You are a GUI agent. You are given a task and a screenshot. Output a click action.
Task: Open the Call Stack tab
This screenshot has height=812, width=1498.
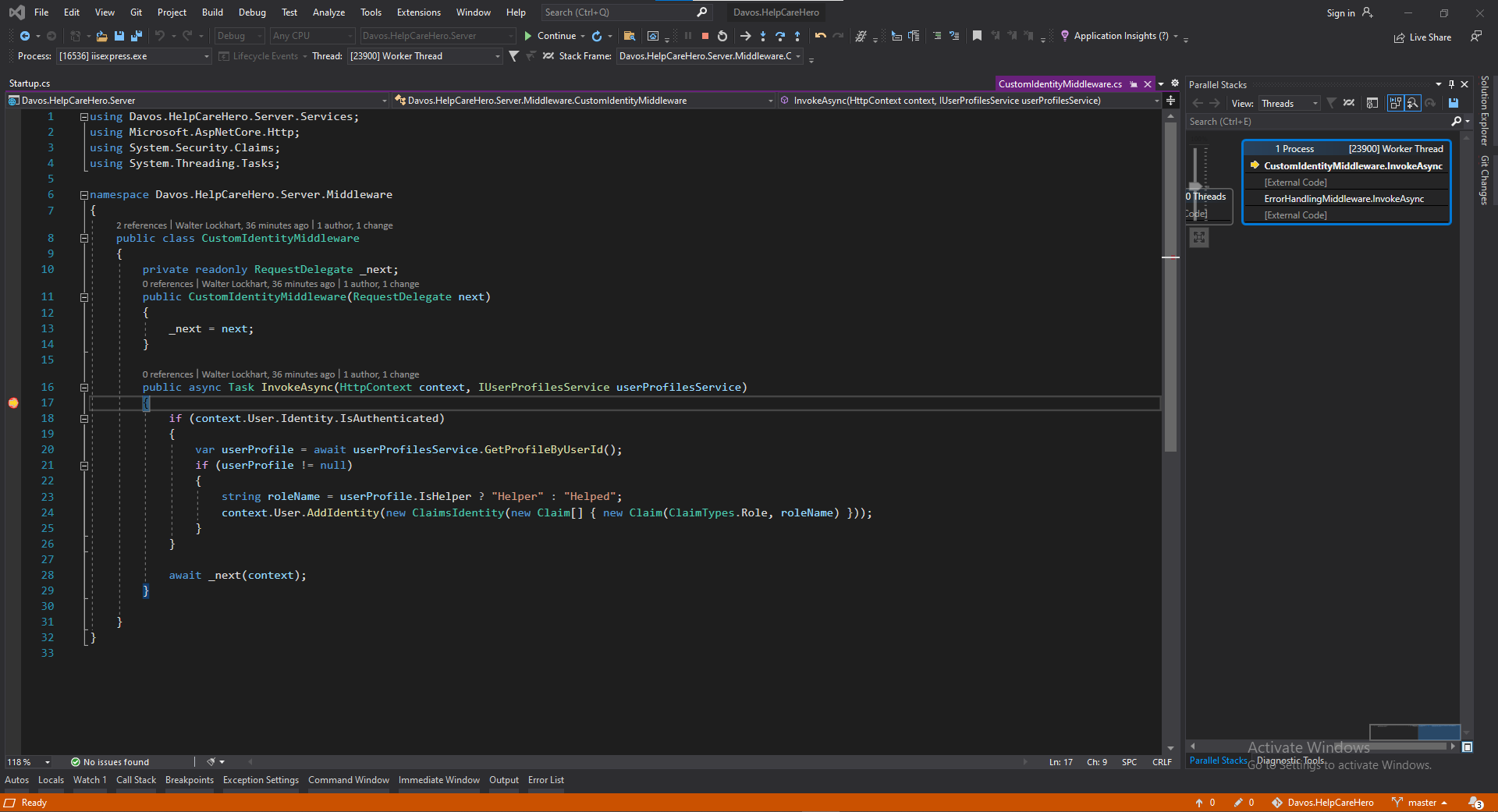pyautogui.click(x=137, y=780)
